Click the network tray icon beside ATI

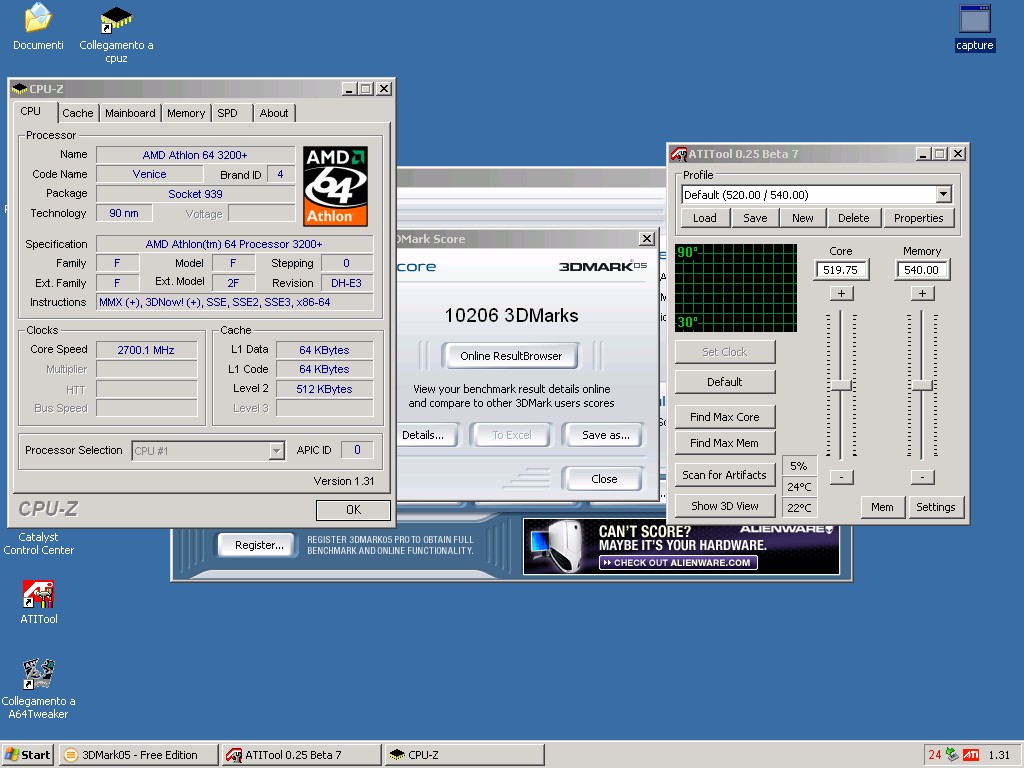(x=952, y=755)
